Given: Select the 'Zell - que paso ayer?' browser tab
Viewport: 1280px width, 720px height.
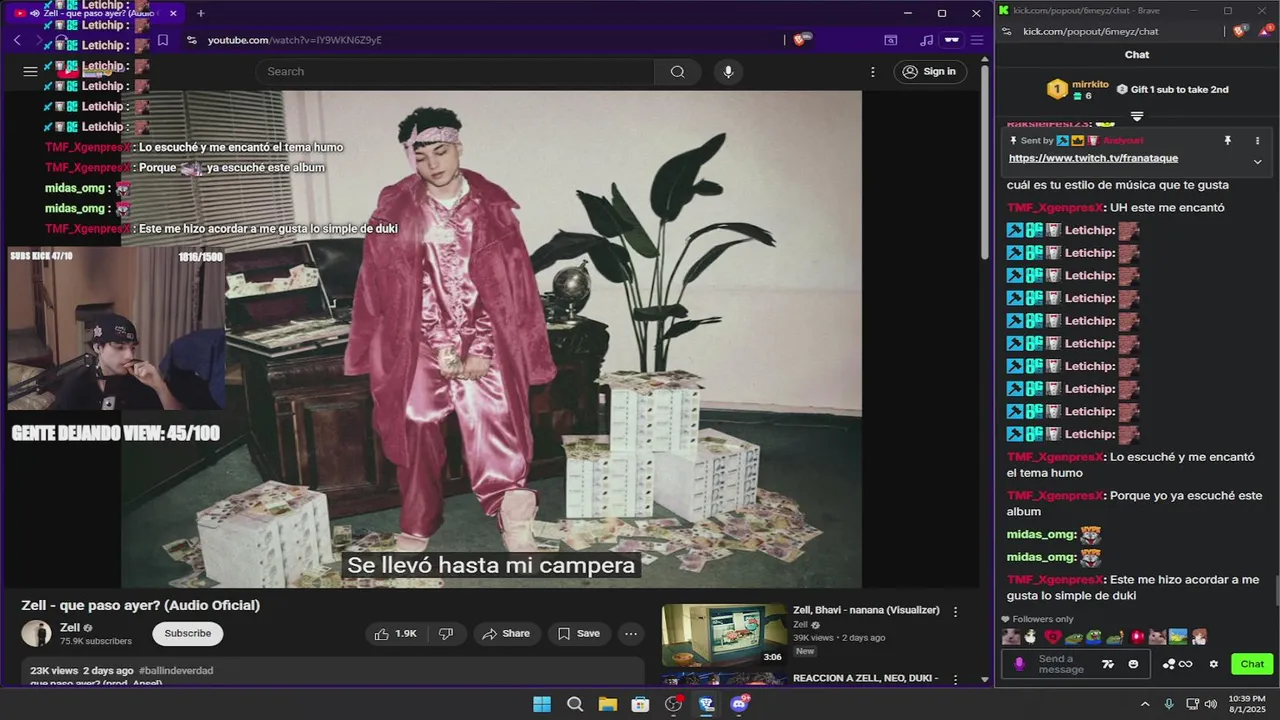Looking at the screenshot, I should 97,13.
